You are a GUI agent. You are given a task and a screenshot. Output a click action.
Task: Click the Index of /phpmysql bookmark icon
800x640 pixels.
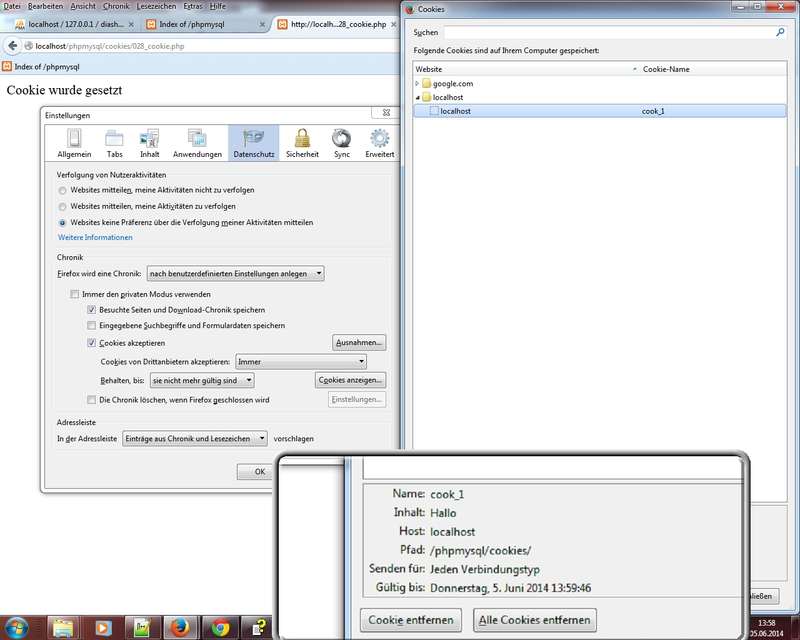point(7,66)
